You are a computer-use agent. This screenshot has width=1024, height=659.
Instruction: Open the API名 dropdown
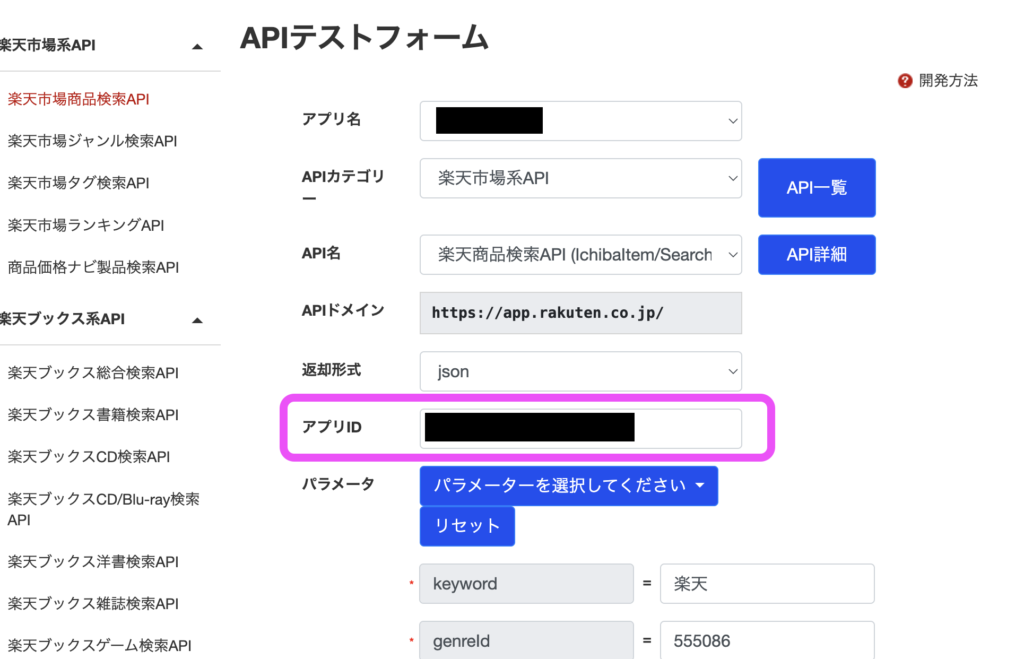pyautogui.click(x=580, y=255)
